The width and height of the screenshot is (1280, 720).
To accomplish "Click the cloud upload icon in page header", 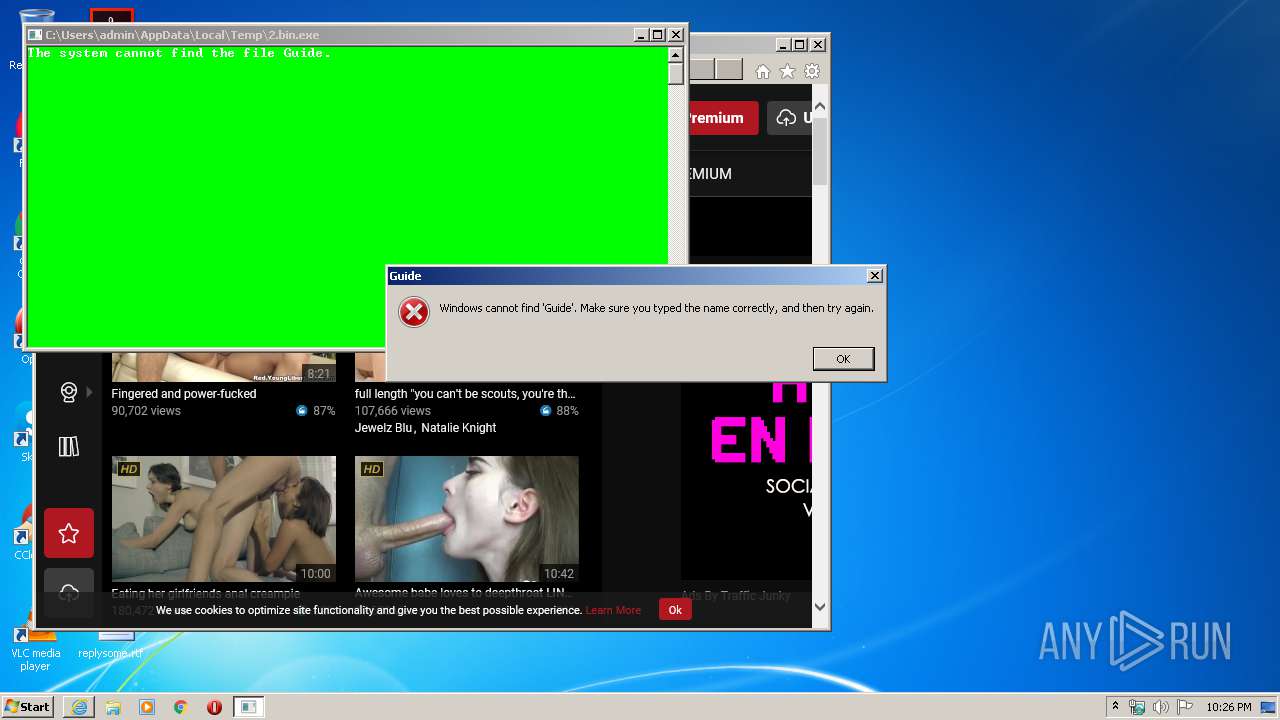I will click(x=787, y=118).
